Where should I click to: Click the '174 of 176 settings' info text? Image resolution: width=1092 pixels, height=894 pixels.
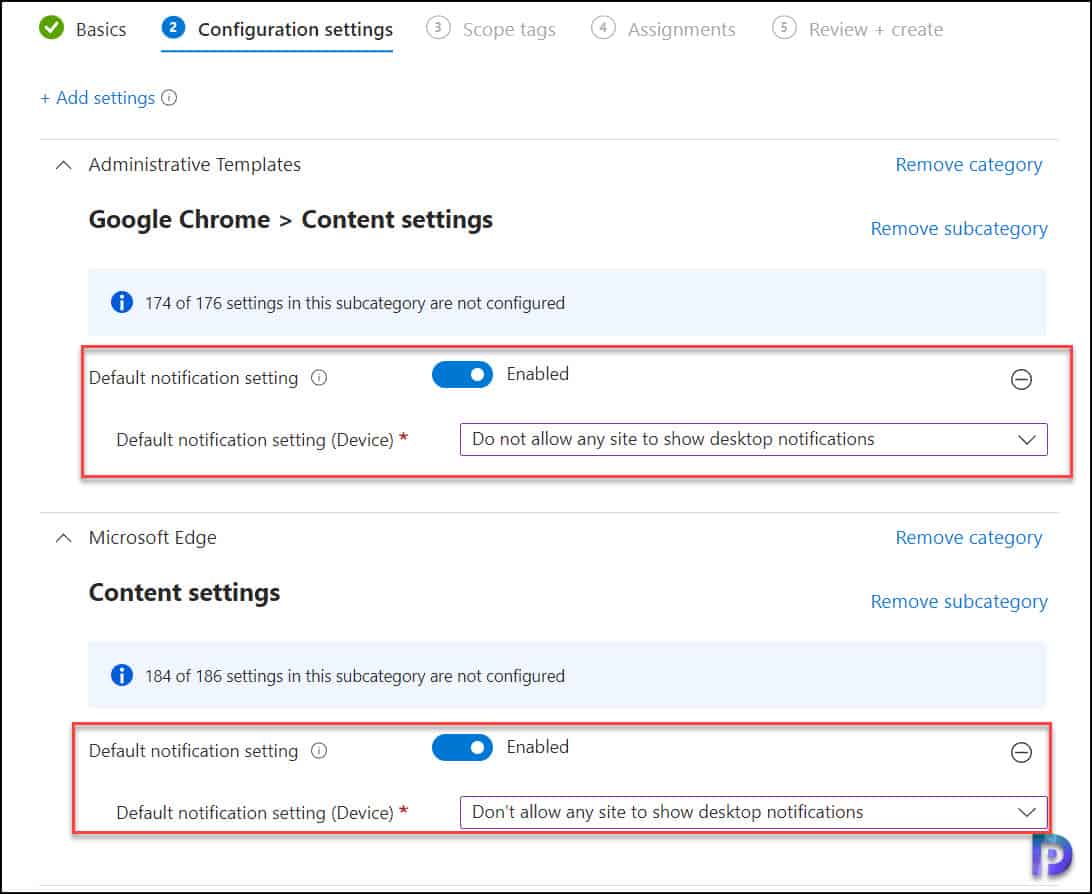(354, 303)
